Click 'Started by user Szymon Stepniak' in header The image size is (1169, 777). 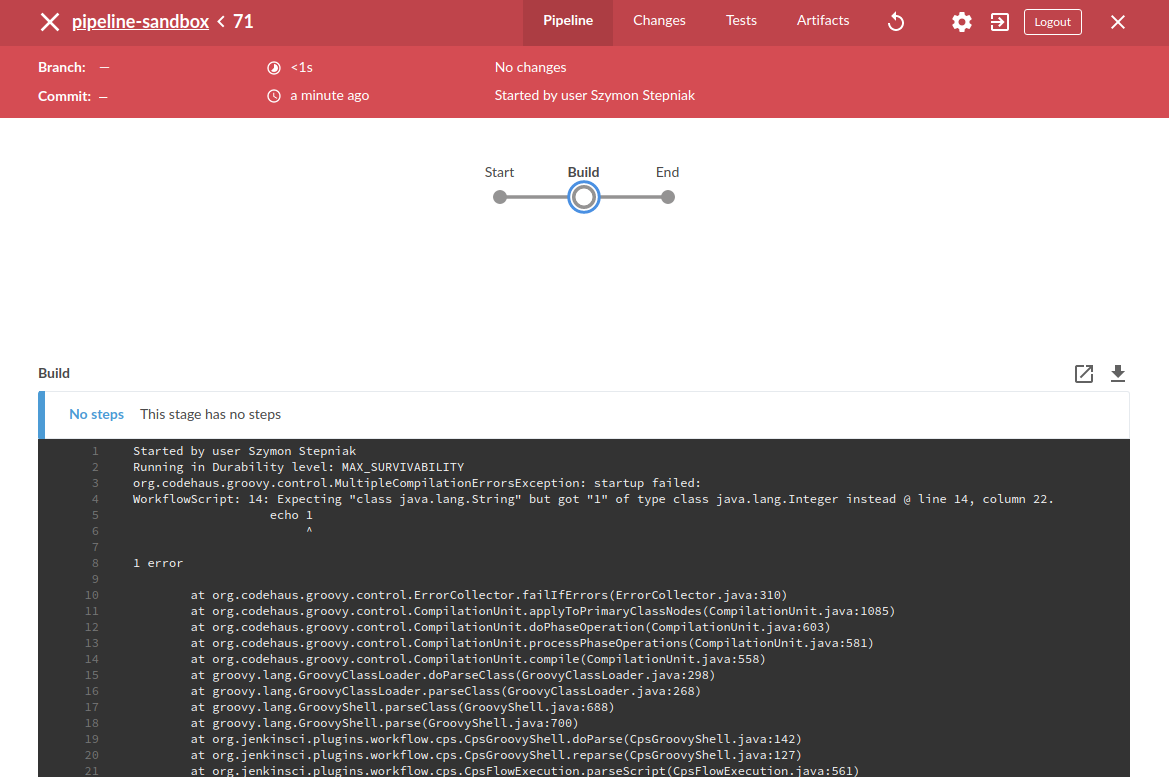pos(594,95)
